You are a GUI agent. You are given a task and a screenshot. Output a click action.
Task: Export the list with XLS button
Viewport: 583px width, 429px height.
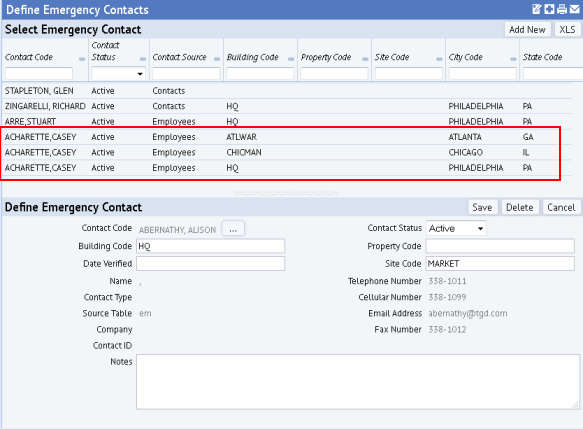(567, 29)
